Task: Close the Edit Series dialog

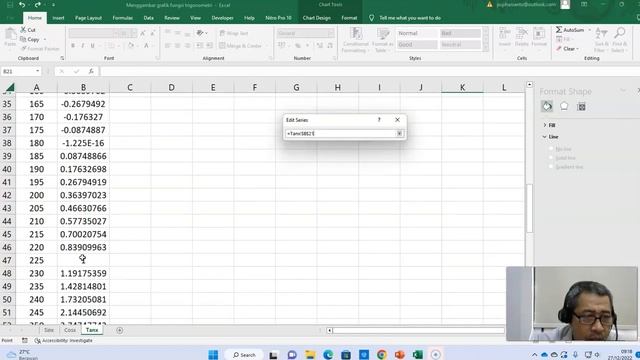Action: (x=398, y=120)
